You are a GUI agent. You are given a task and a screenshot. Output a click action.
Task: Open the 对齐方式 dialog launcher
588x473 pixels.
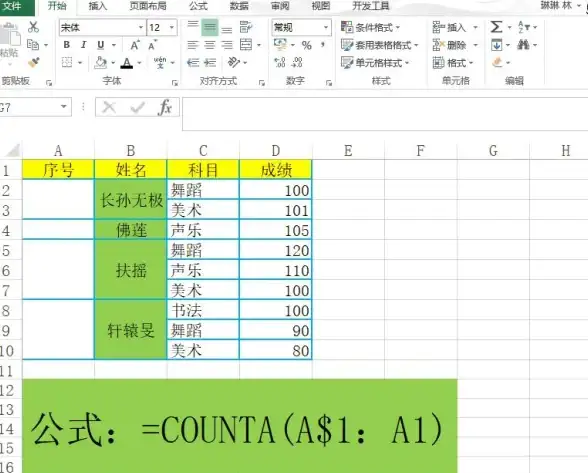coord(262,83)
